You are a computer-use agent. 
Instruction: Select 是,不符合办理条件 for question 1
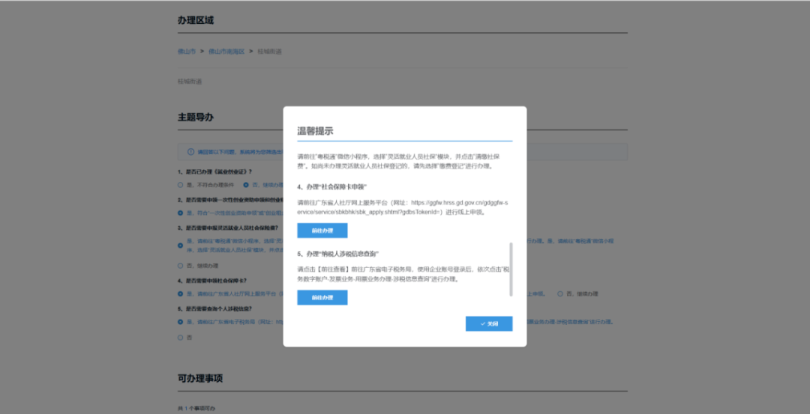coord(180,185)
